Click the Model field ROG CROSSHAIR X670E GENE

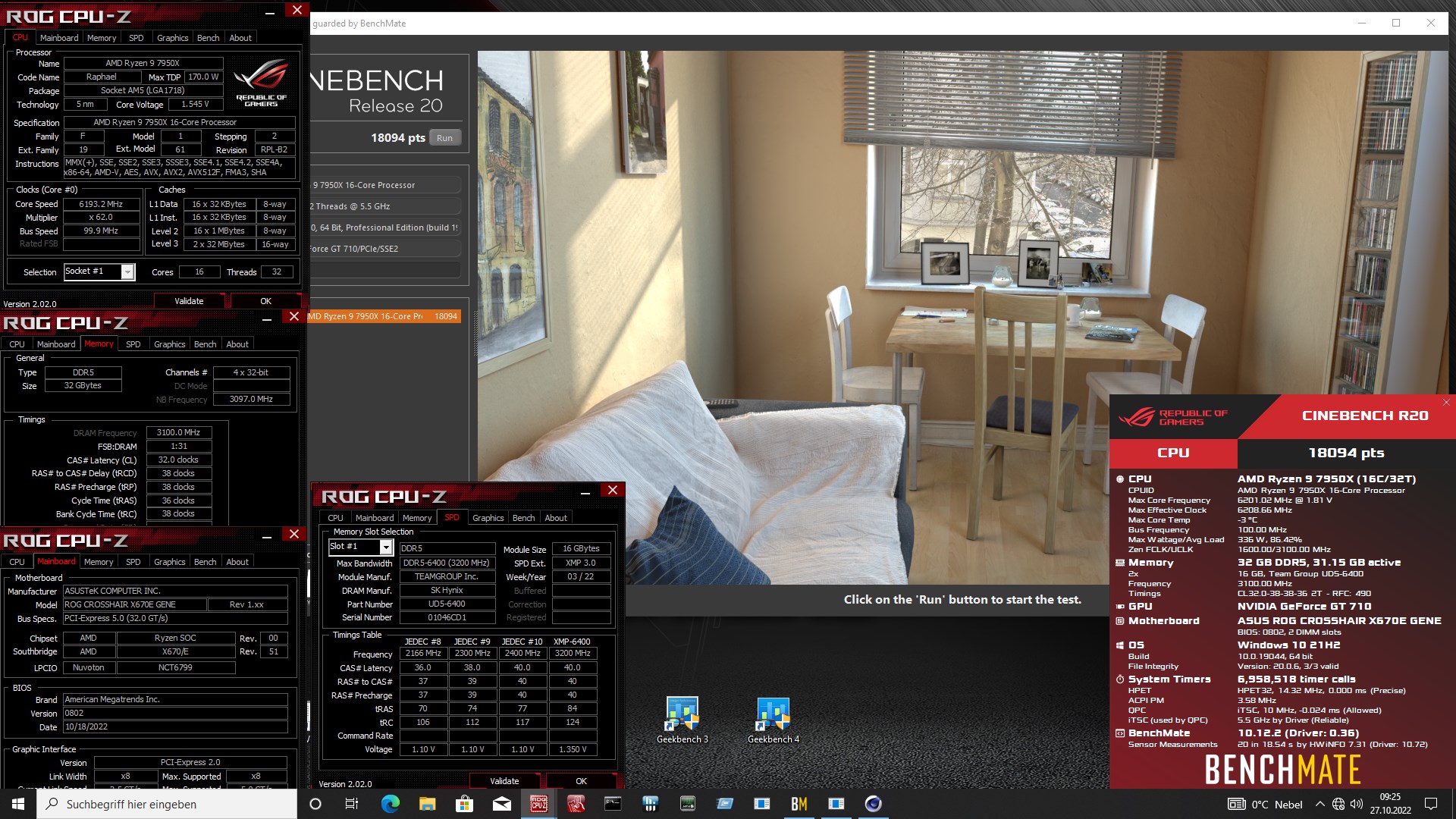click(134, 604)
